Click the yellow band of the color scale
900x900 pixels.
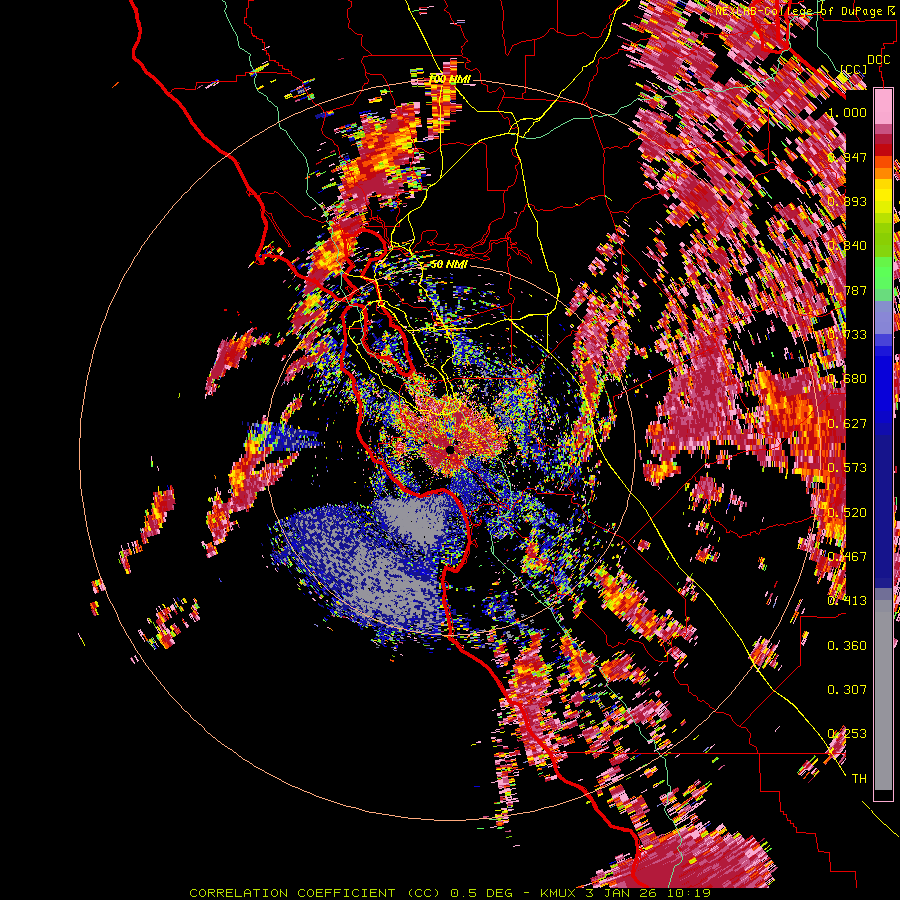tap(883, 196)
